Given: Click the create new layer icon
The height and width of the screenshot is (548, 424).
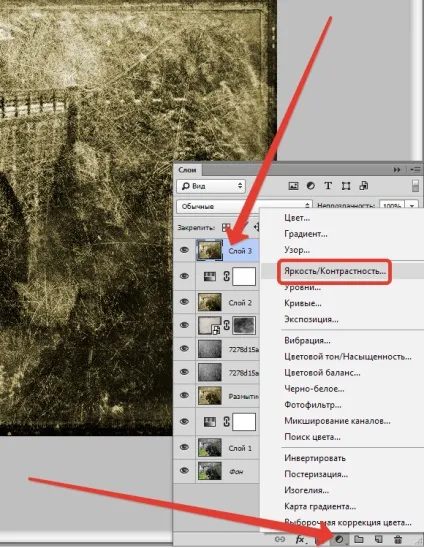Looking at the screenshot, I should (378, 539).
